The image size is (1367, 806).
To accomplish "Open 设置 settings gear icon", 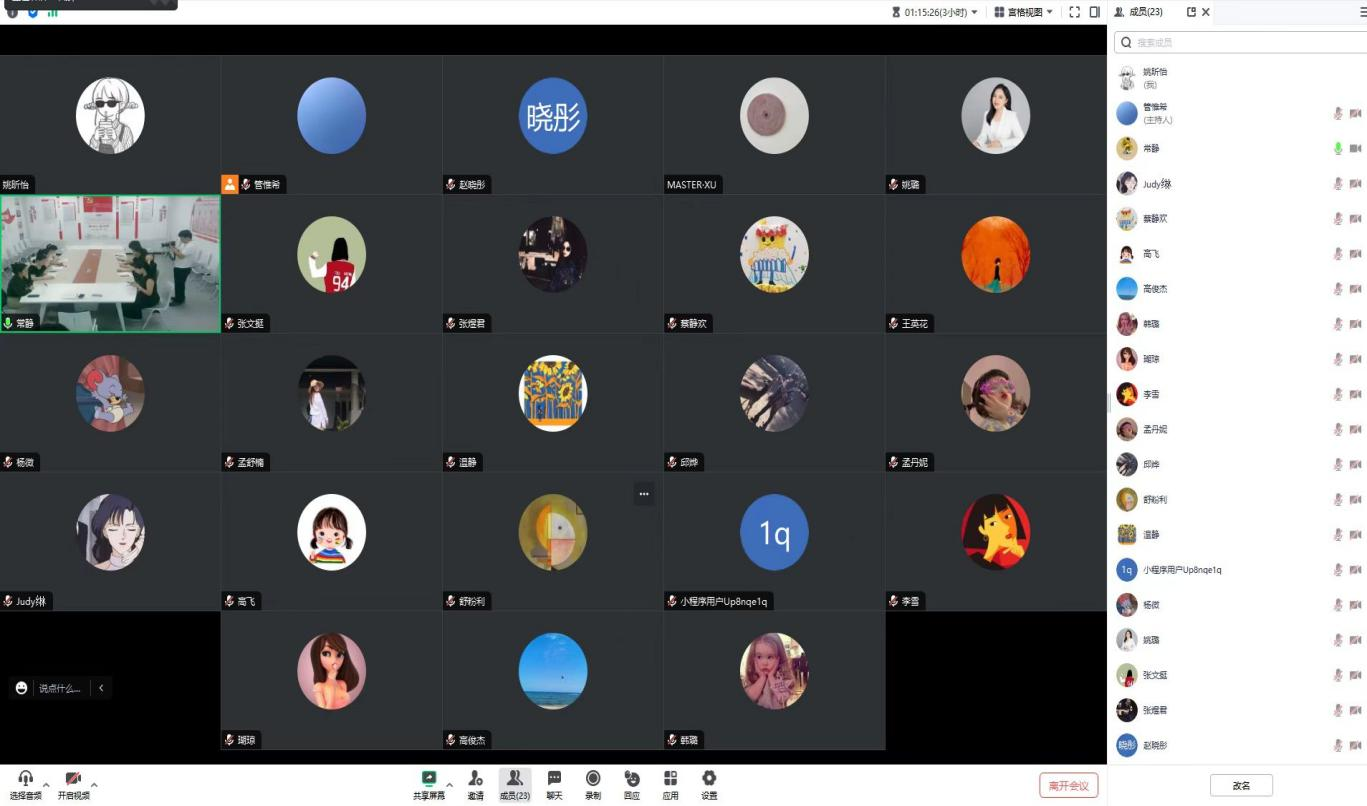I will (709, 779).
